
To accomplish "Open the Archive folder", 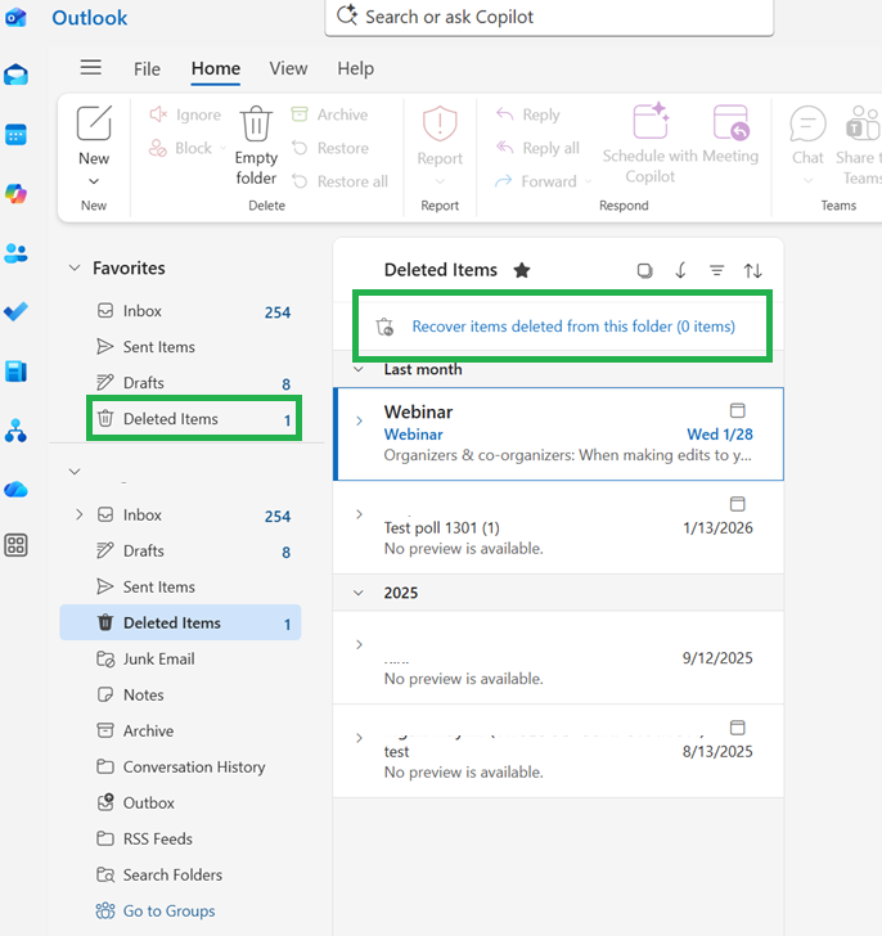I will [180, 731].
